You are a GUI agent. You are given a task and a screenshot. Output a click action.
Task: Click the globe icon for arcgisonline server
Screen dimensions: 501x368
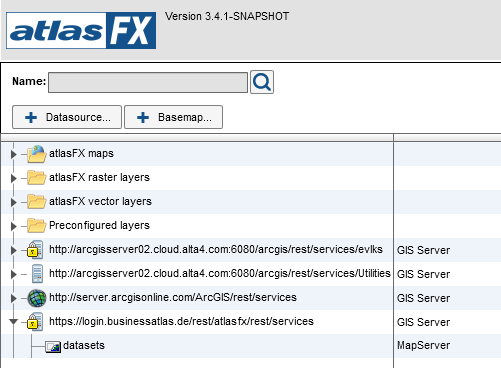(37, 298)
